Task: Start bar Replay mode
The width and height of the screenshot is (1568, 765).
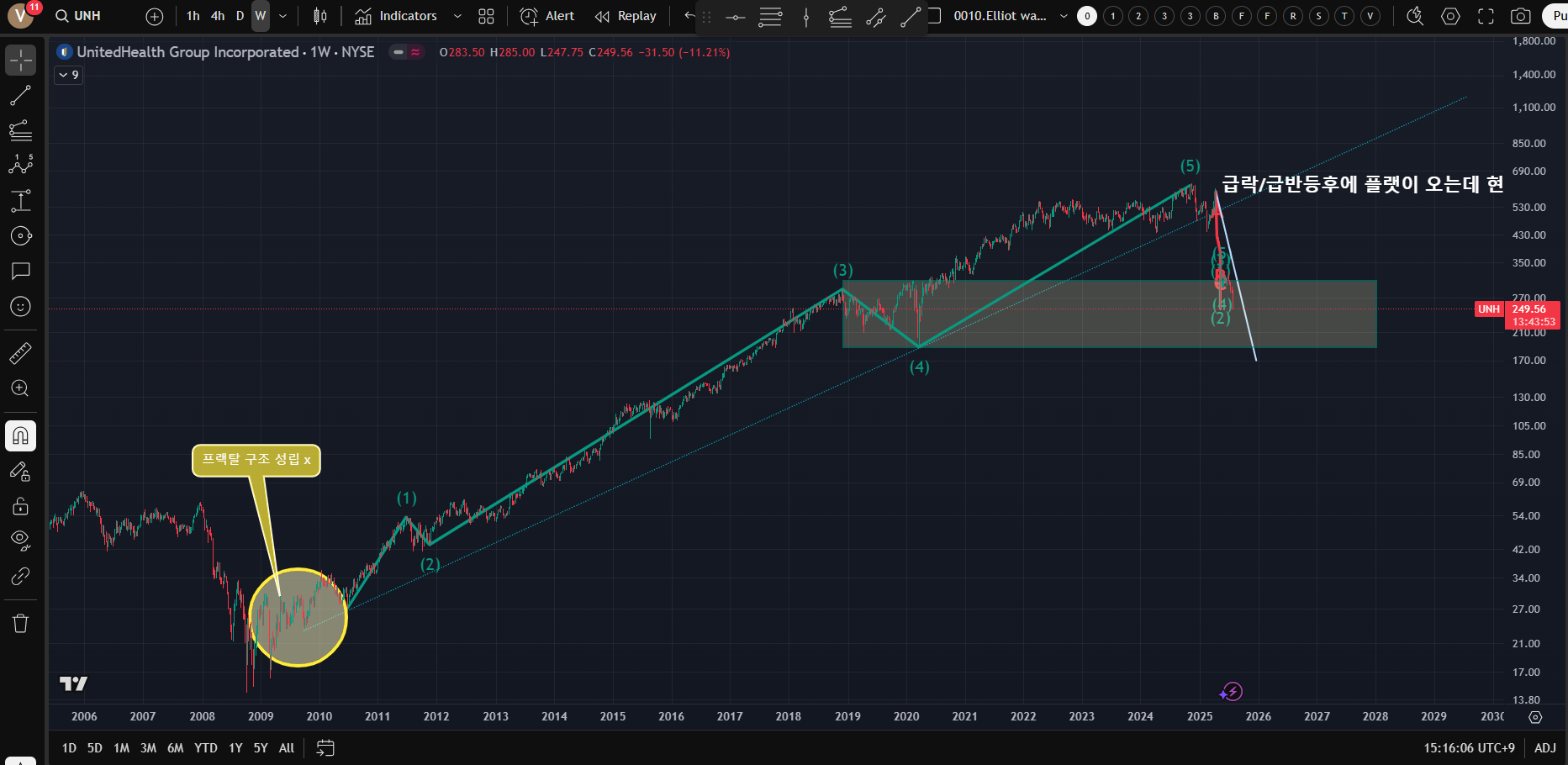Action: (626, 16)
